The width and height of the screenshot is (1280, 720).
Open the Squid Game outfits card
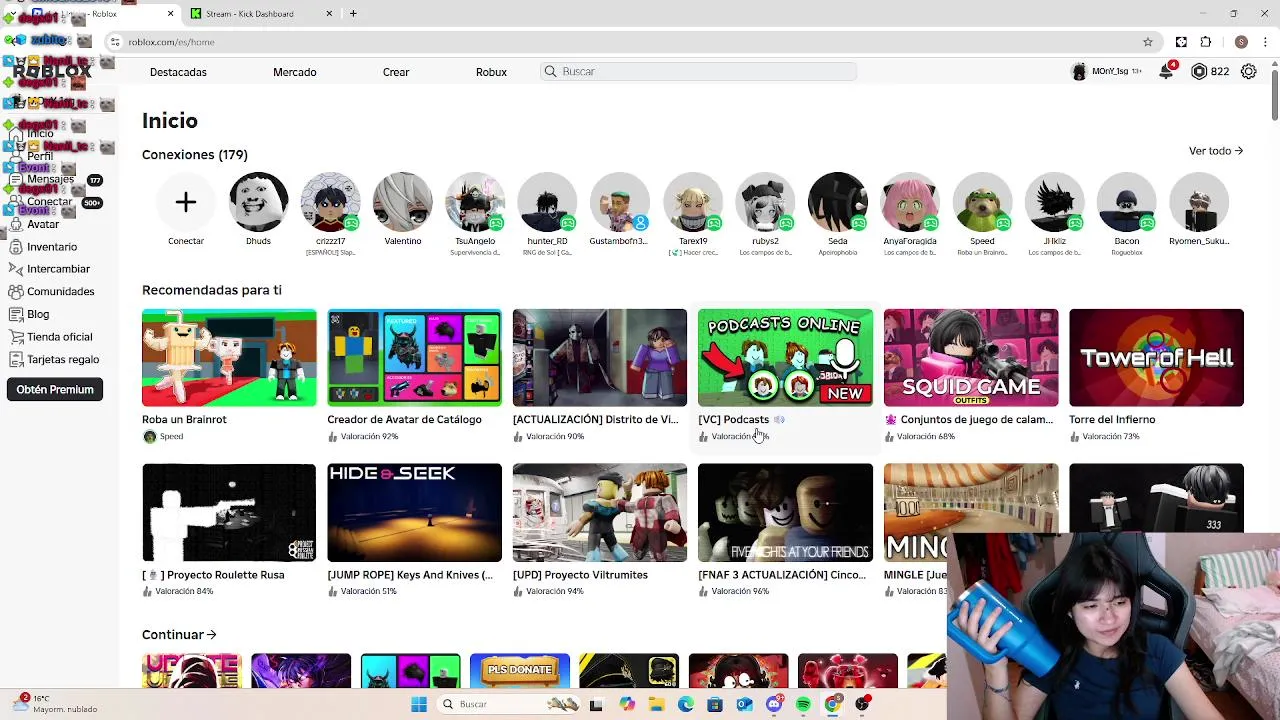[x=971, y=375]
